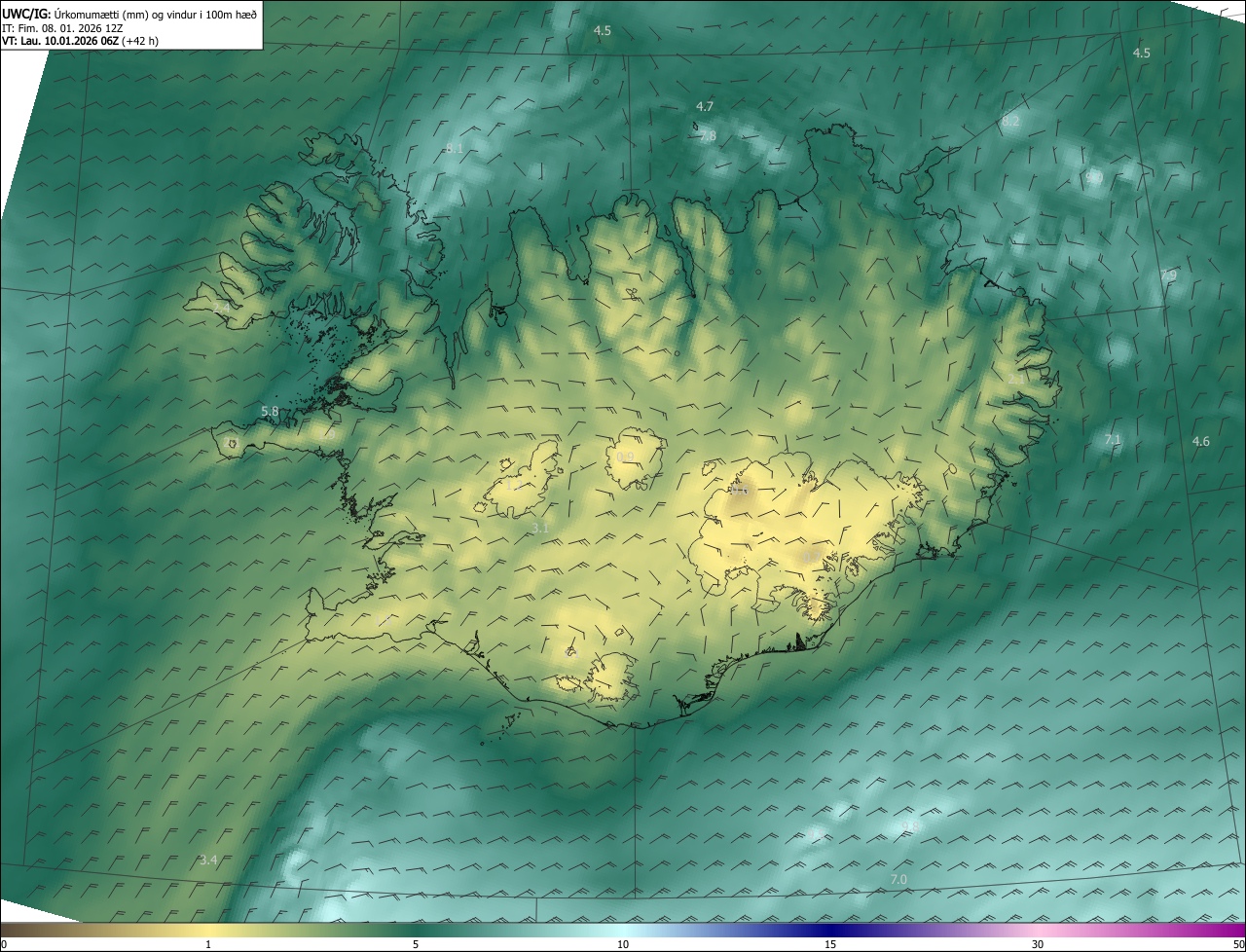
Task: Click the 8.1 precipitable water value label
Action: 454,148
